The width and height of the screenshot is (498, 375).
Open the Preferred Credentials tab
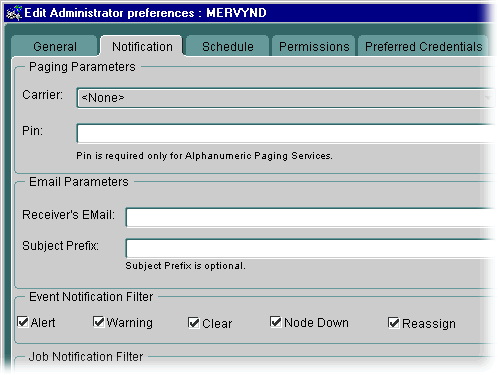[x=423, y=46]
